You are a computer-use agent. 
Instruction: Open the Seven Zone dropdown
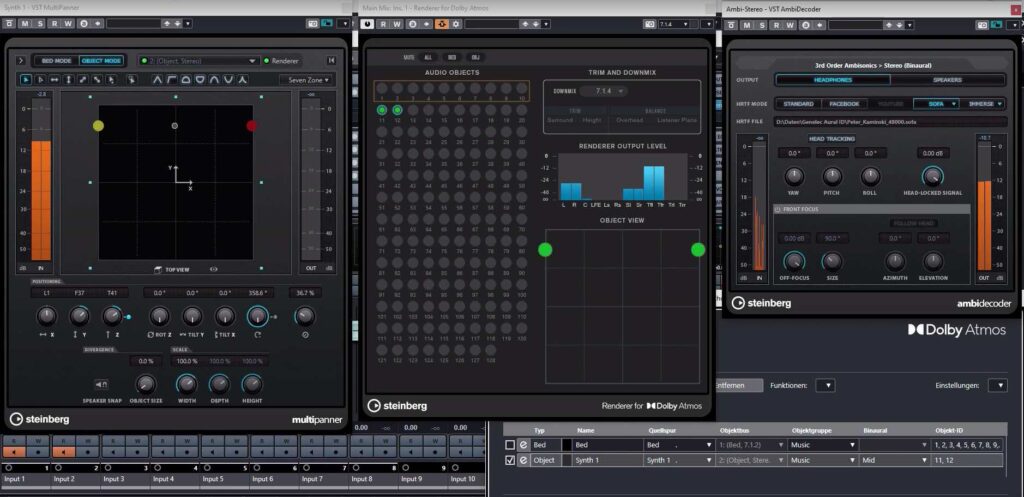point(306,80)
